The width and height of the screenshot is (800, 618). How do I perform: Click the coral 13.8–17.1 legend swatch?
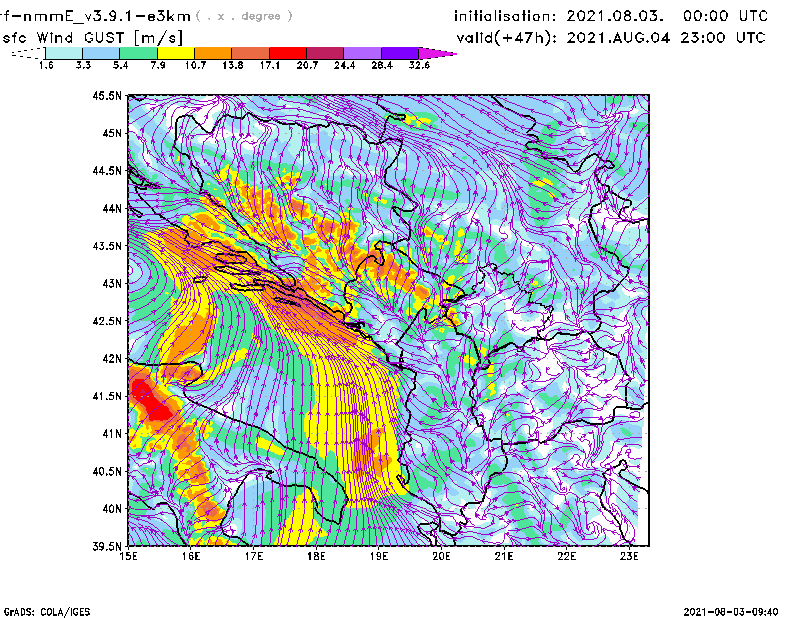click(251, 53)
